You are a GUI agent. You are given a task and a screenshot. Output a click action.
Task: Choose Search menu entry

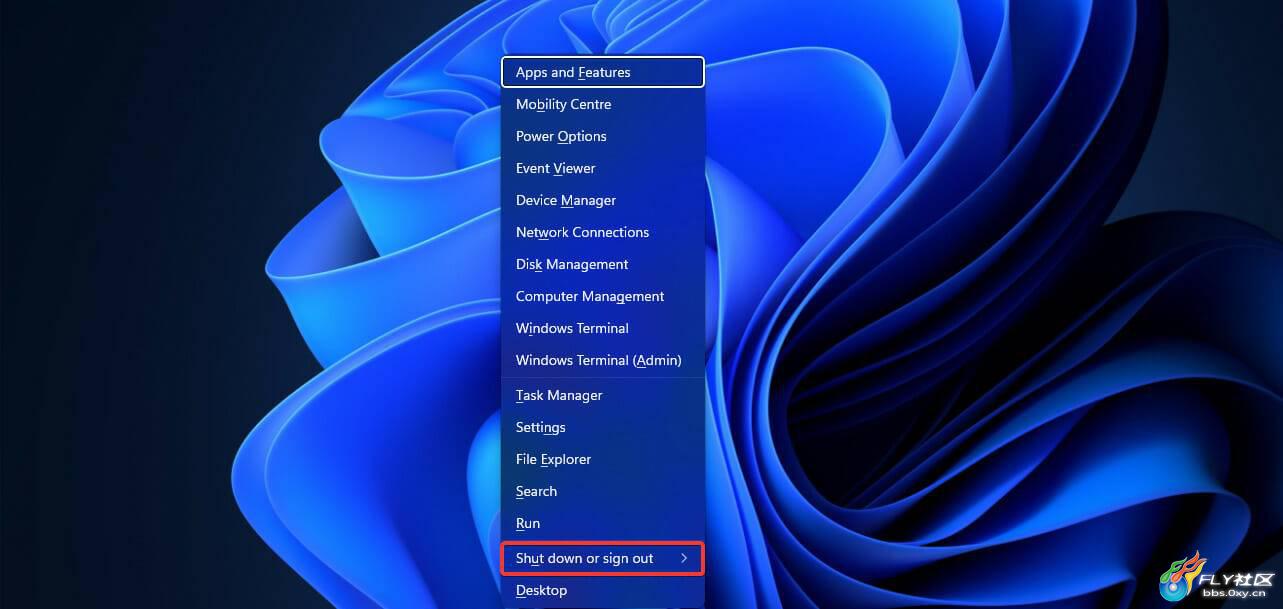click(x=603, y=491)
